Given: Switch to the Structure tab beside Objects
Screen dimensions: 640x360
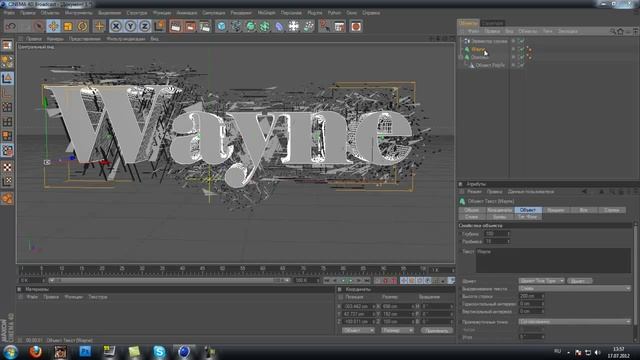Looking at the screenshot, I should tap(492, 23).
